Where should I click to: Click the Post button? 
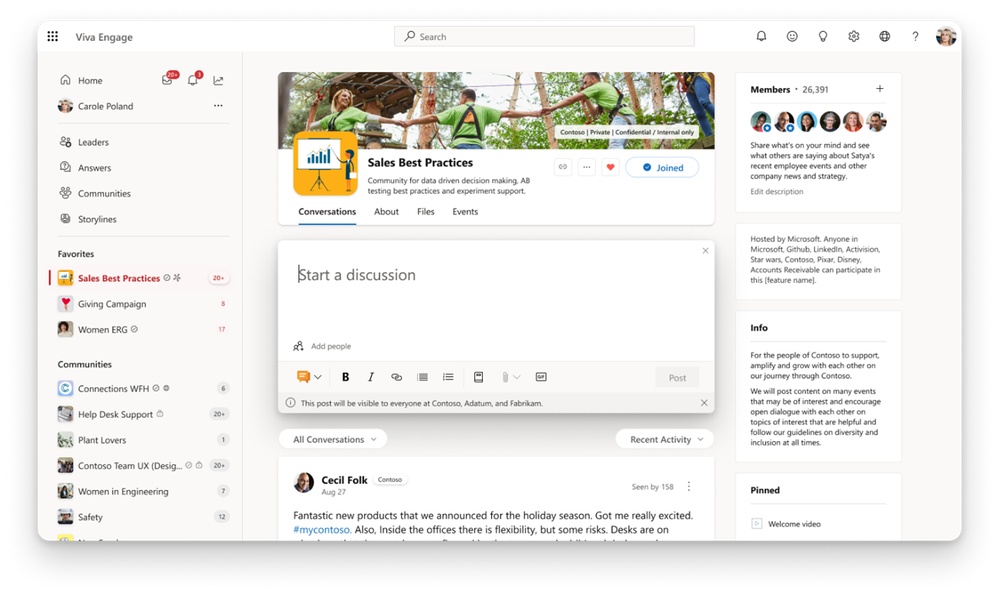coord(677,377)
